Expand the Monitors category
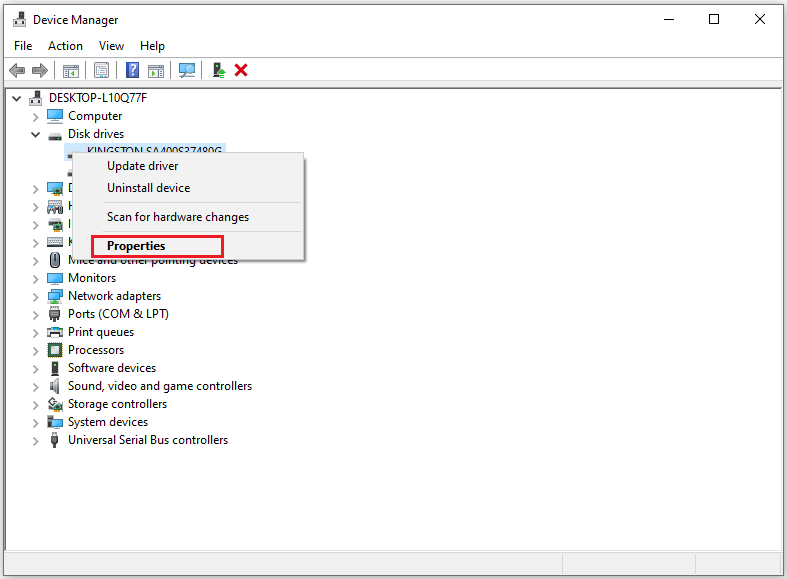Screen dimensions: 787x579 click(35, 278)
